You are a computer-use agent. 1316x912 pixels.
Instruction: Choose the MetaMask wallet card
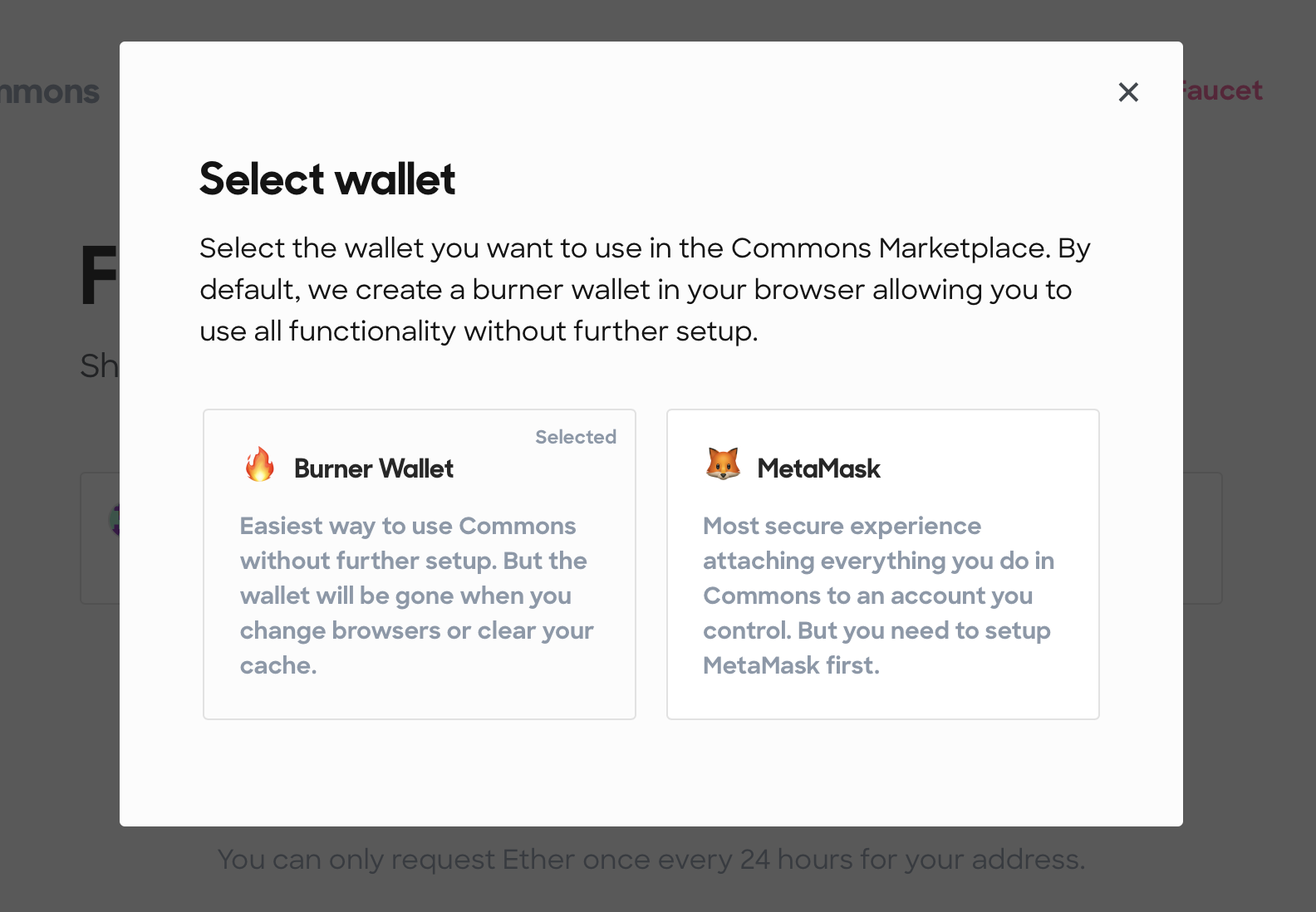883,564
